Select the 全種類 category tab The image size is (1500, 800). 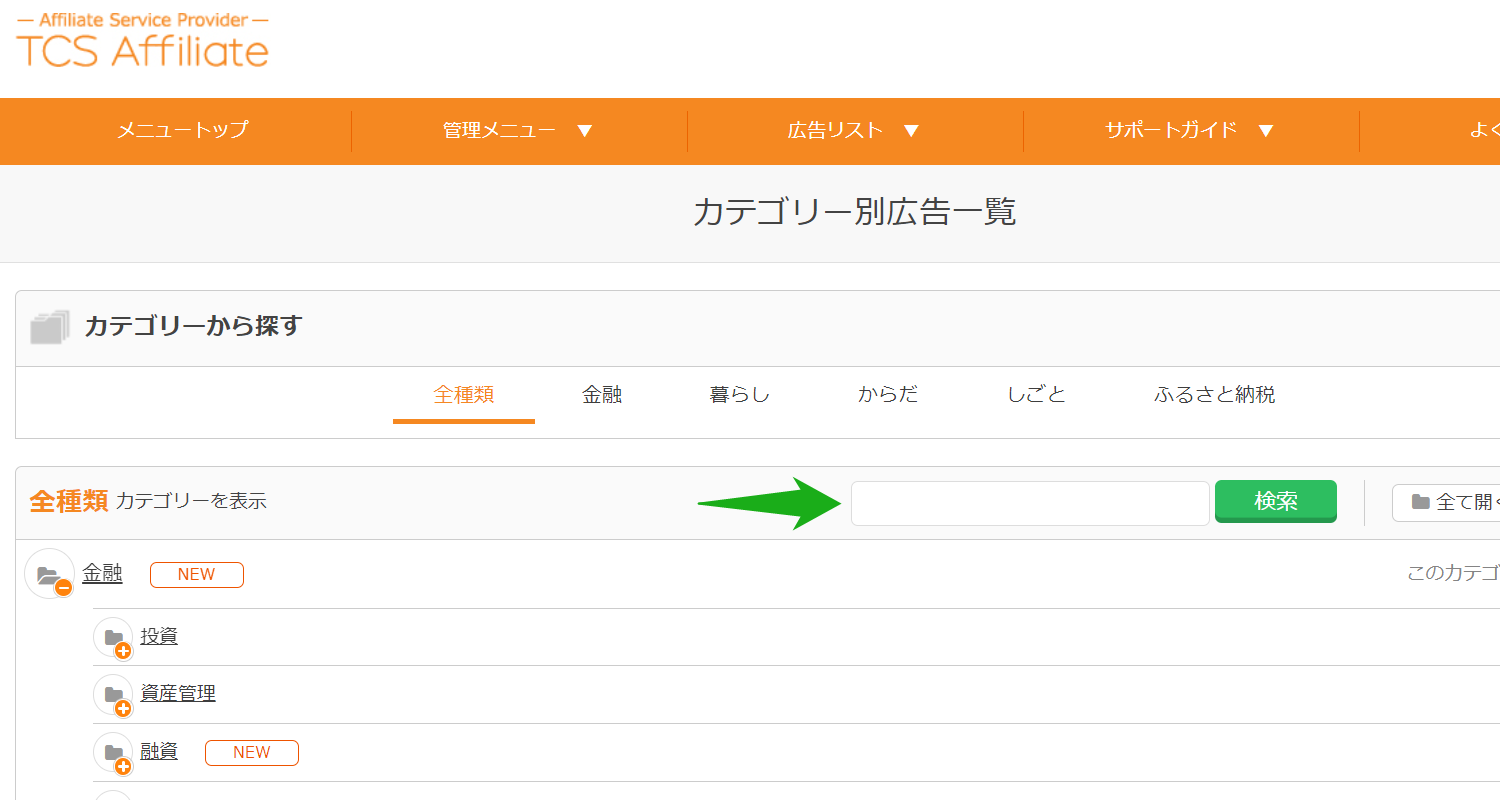pos(464,394)
